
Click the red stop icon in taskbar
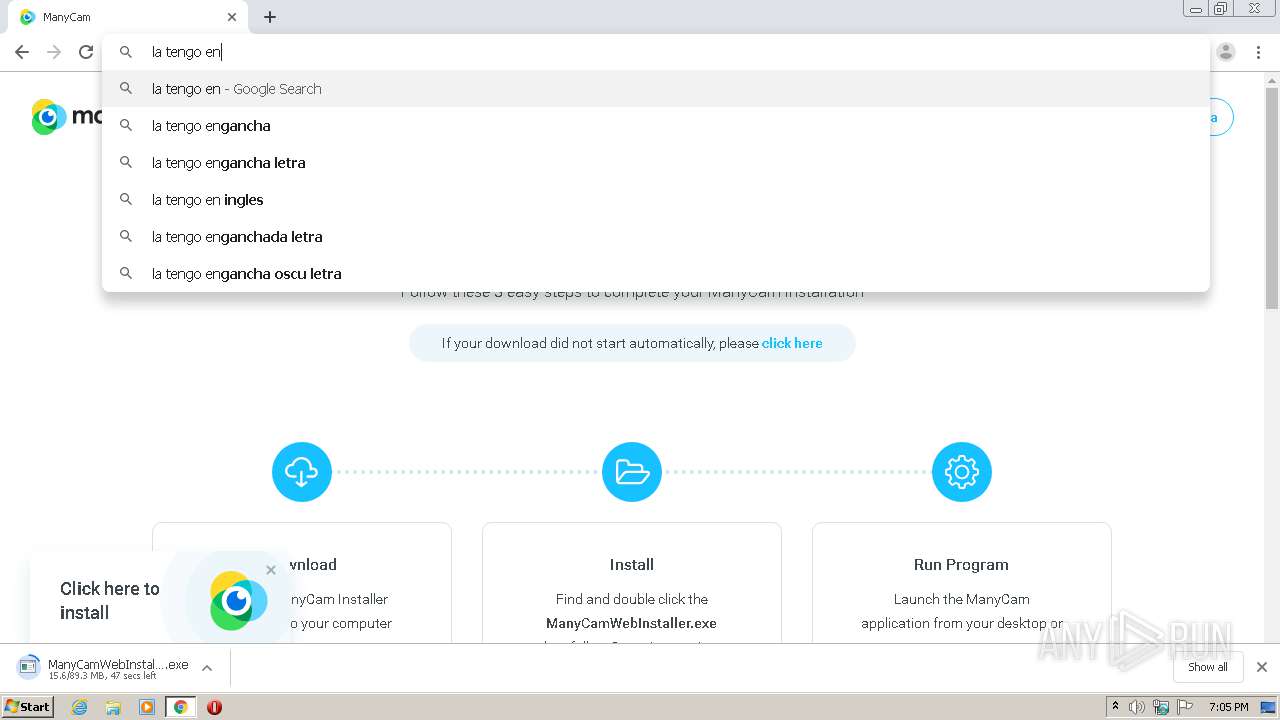214,707
